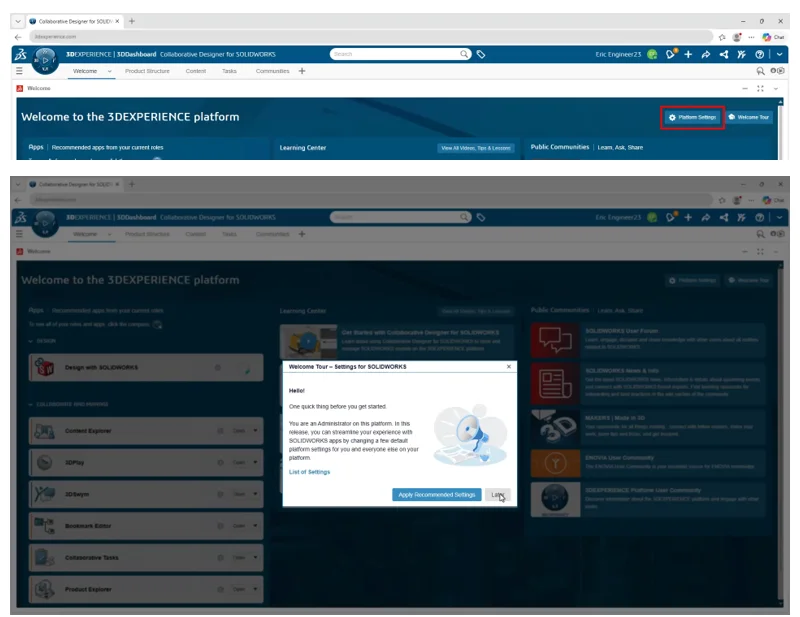Open the Get Started video thumbnail in Learning Center
The width and height of the screenshot is (800, 617).
pos(308,341)
